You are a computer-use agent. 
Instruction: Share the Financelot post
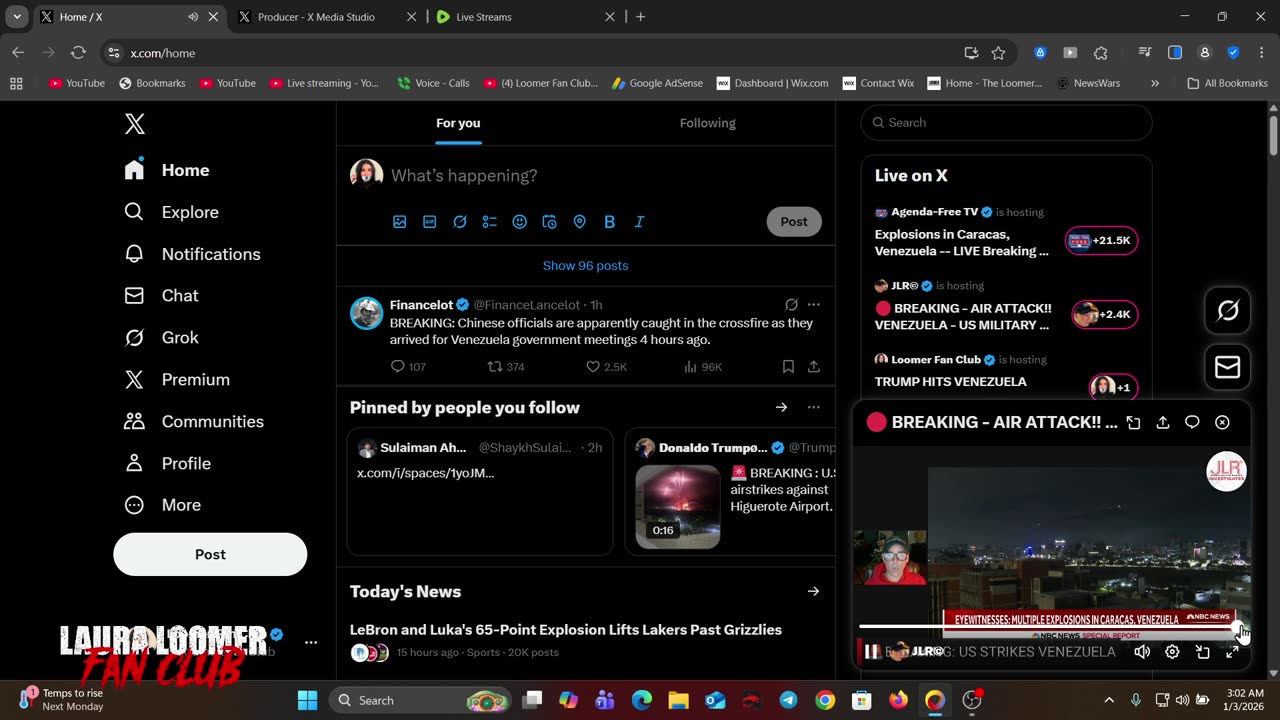pyautogui.click(x=814, y=367)
